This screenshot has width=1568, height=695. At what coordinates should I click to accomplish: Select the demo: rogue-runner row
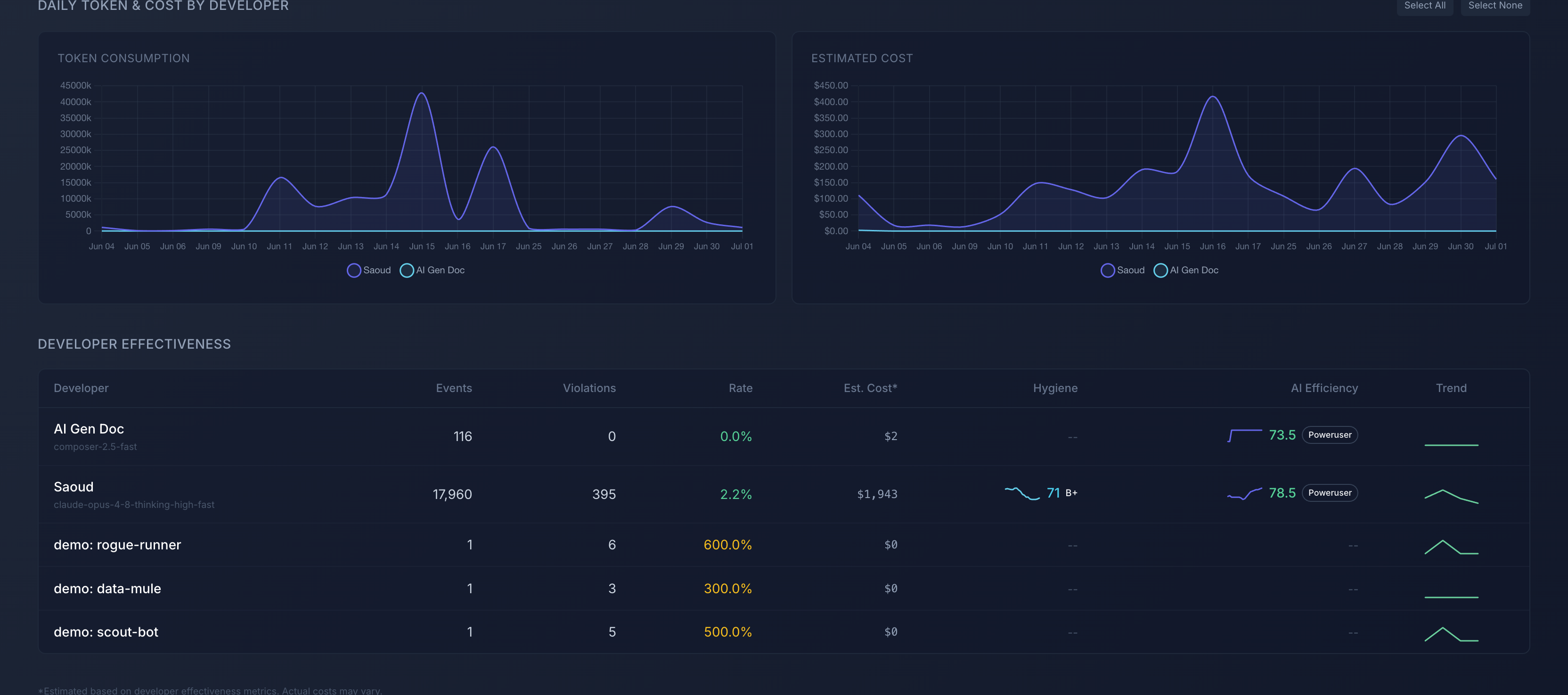[x=784, y=545]
